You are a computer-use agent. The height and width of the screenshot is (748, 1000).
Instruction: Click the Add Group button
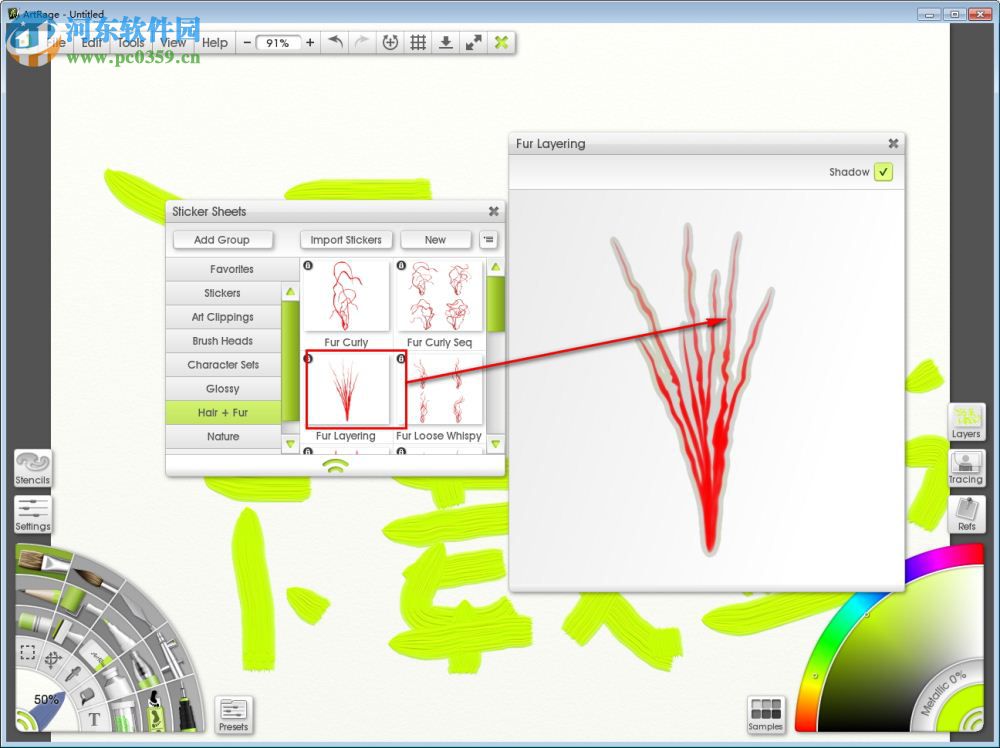point(221,240)
